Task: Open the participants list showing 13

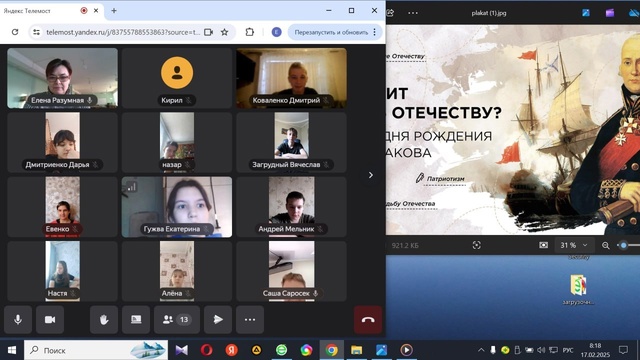Action: (x=177, y=320)
